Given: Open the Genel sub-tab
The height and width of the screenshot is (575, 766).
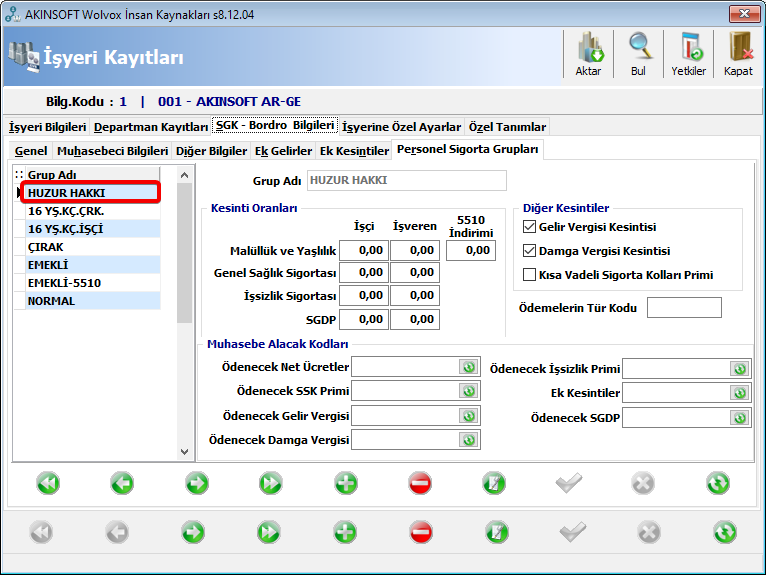Looking at the screenshot, I should (31, 151).
